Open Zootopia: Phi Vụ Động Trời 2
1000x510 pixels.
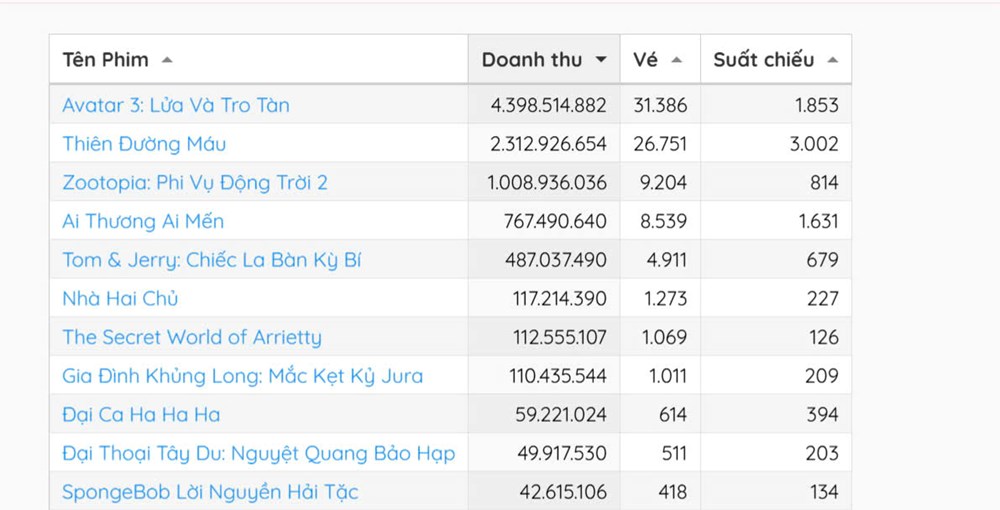(x=195, y=183)
